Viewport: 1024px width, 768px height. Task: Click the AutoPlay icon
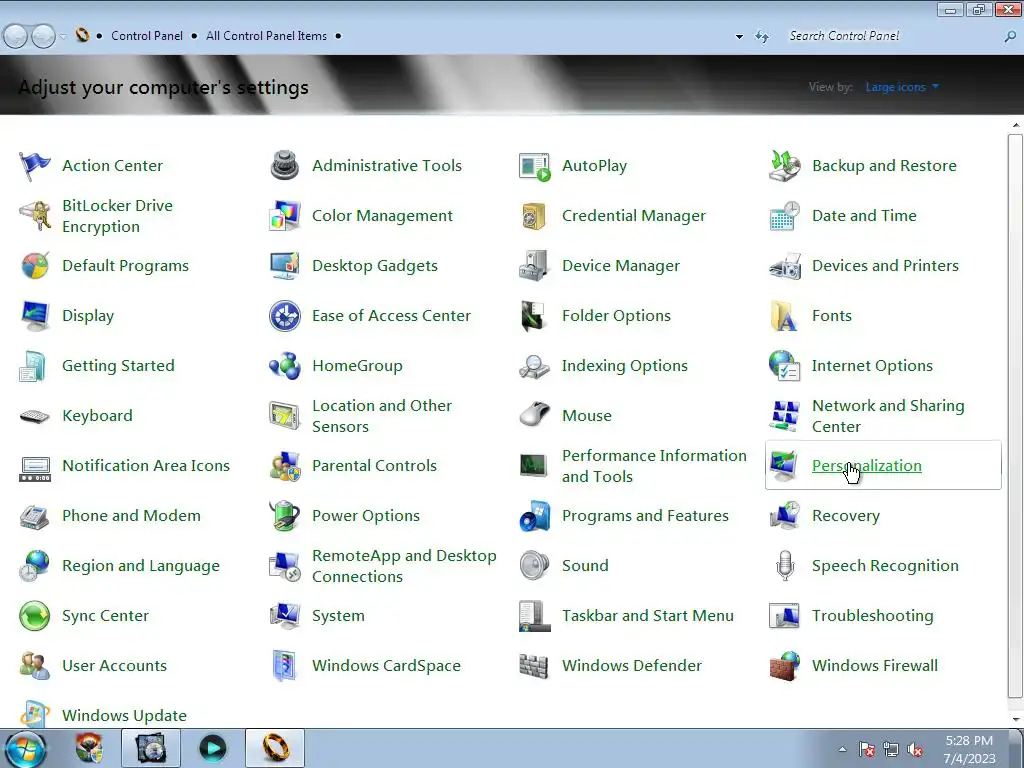(534, 166)
